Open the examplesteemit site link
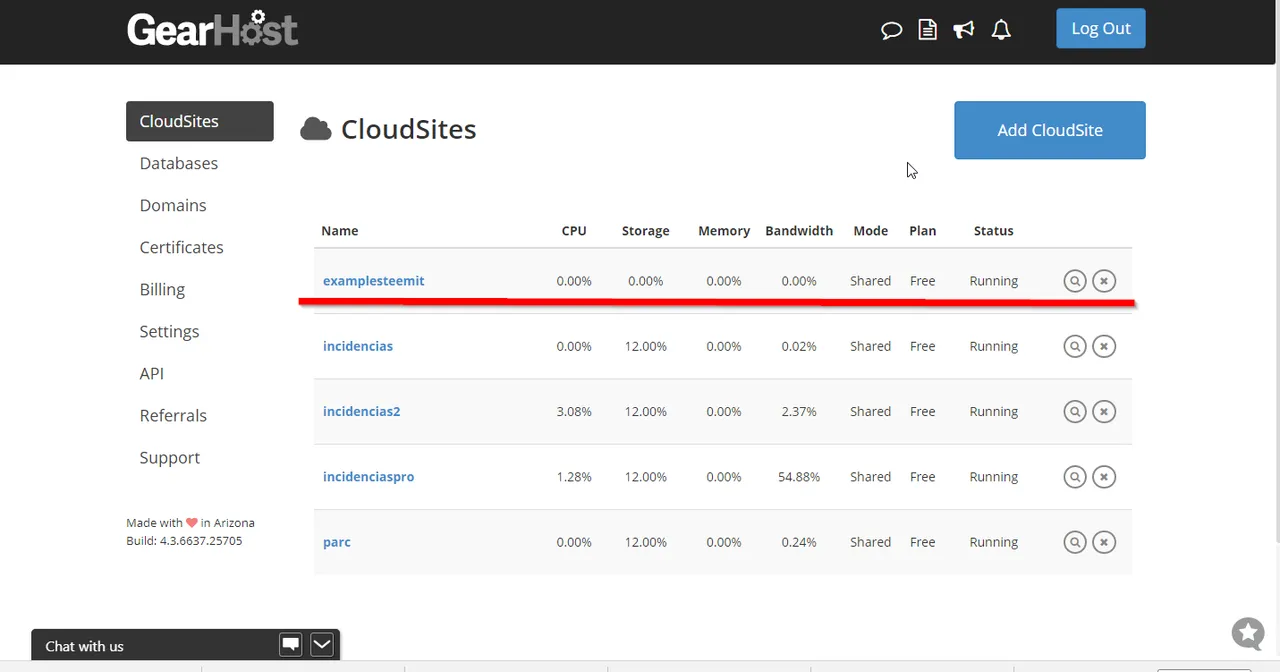The width and height of the screenshot is (1280, 672). pyautogui.click(x=373, y=281)
